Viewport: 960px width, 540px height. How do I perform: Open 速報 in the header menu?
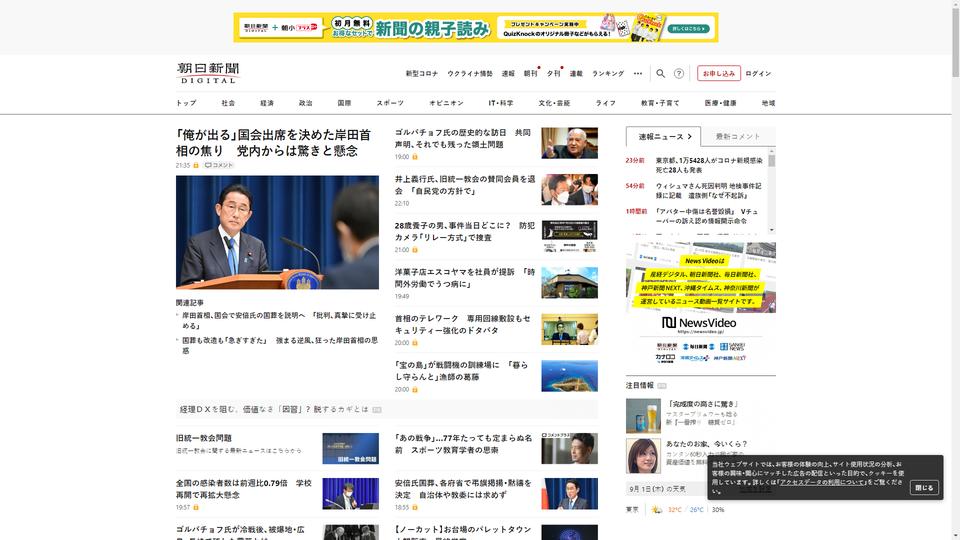click(x=508, y=73)
